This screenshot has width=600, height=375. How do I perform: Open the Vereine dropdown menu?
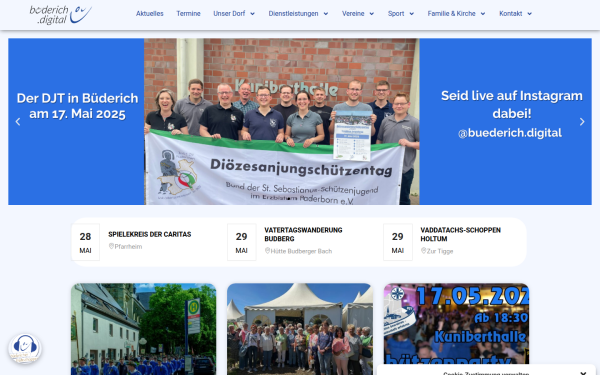click(358, 13)
